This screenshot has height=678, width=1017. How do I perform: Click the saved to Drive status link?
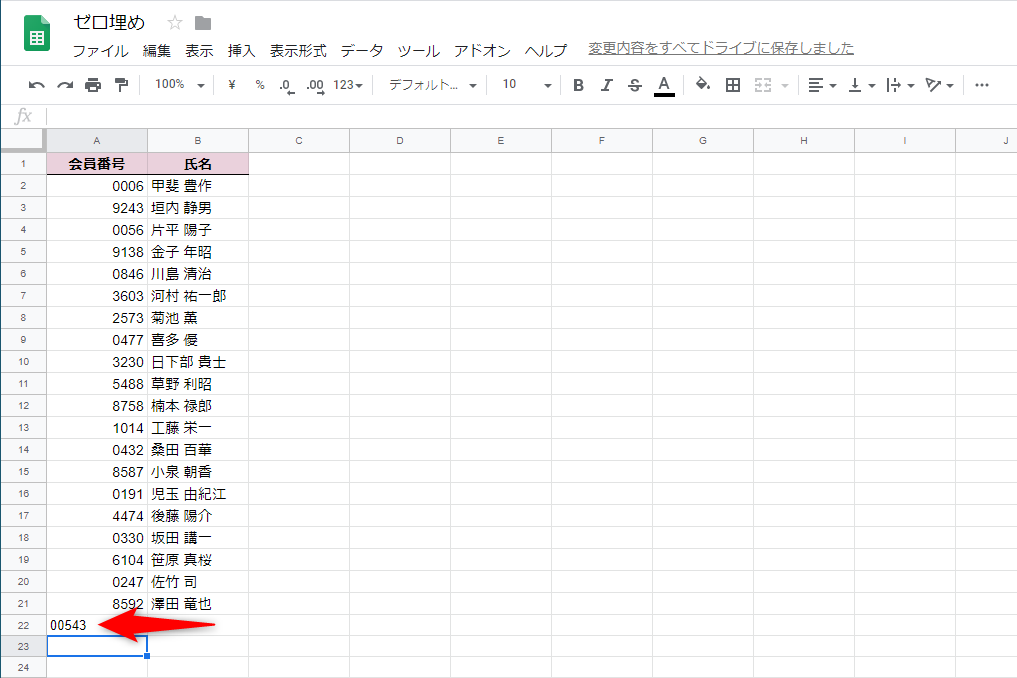click(x=721, y=48)
